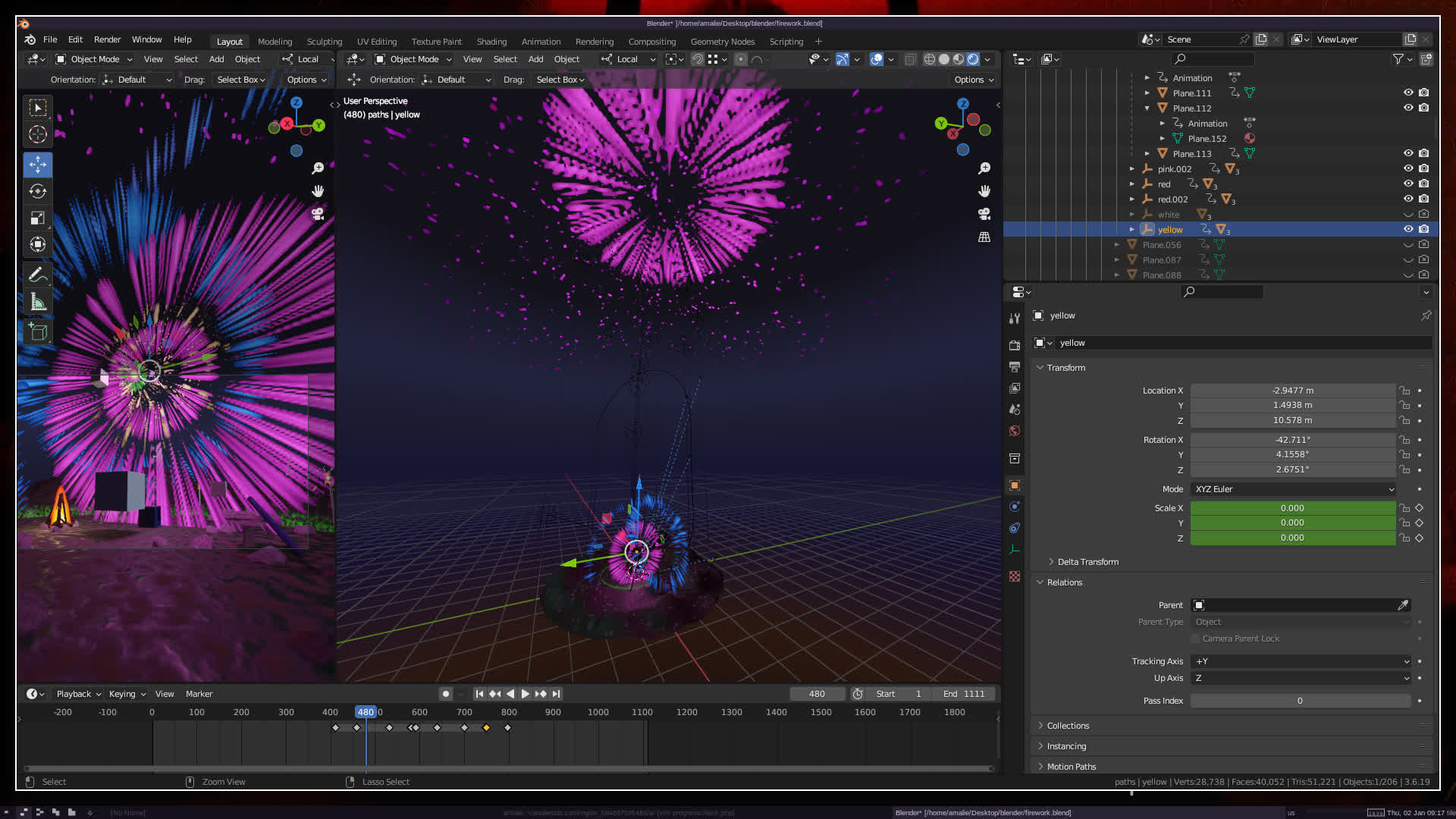The image size is (1456, 819).
Task: Select the Measure ruler tool
Action: [38, 303]
